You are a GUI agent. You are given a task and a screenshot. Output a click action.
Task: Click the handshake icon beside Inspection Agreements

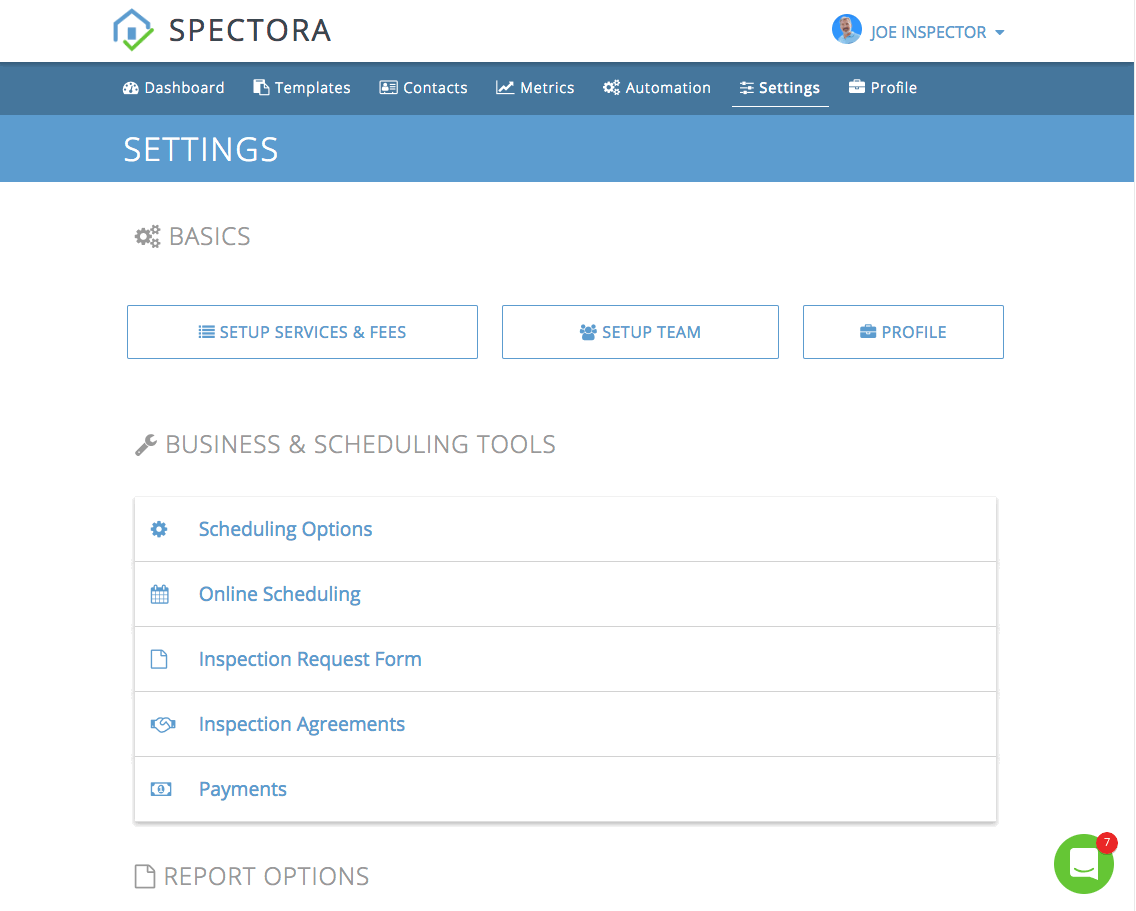(163, 724)
